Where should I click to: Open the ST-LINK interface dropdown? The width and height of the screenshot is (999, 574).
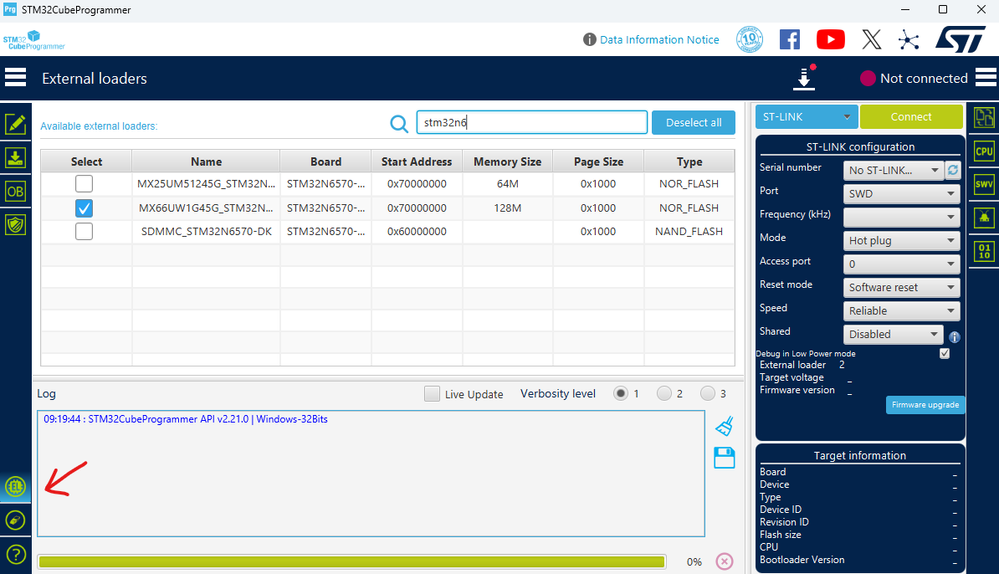(x=807, y=117)
